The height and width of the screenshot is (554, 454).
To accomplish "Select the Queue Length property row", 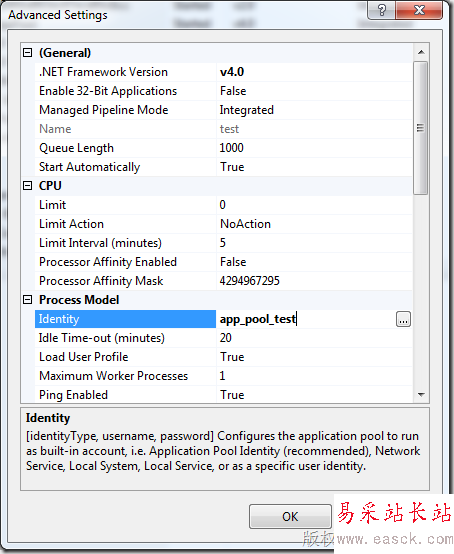I will 223,148.
